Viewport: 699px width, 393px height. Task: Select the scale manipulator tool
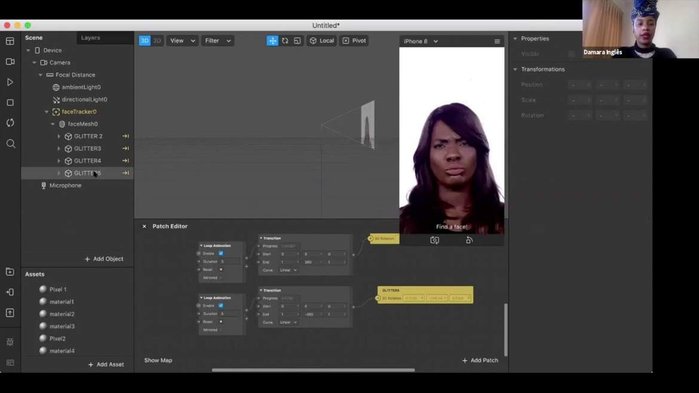point(297,41)
